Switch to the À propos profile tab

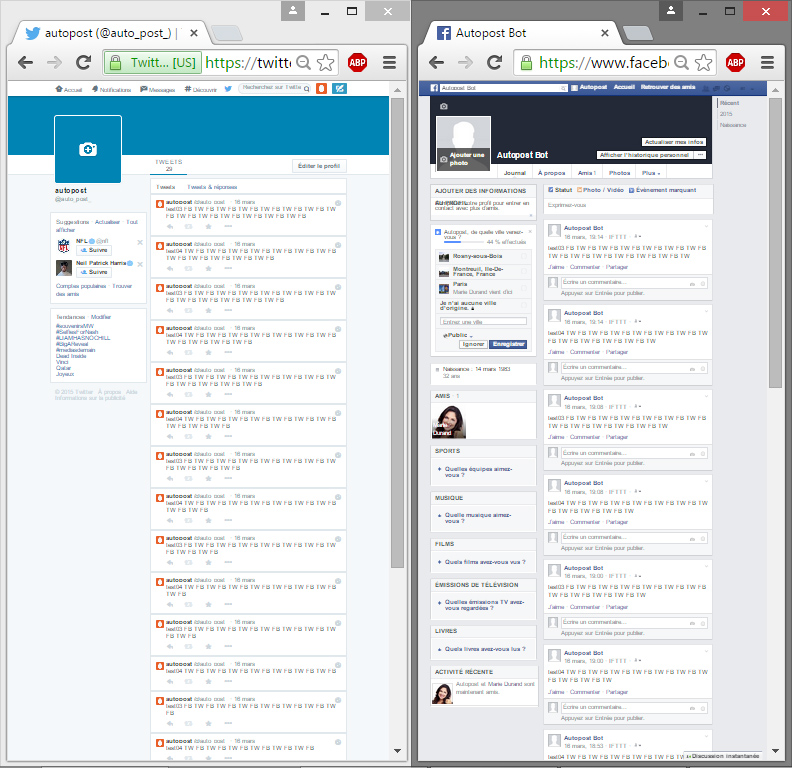coord(554,173)
